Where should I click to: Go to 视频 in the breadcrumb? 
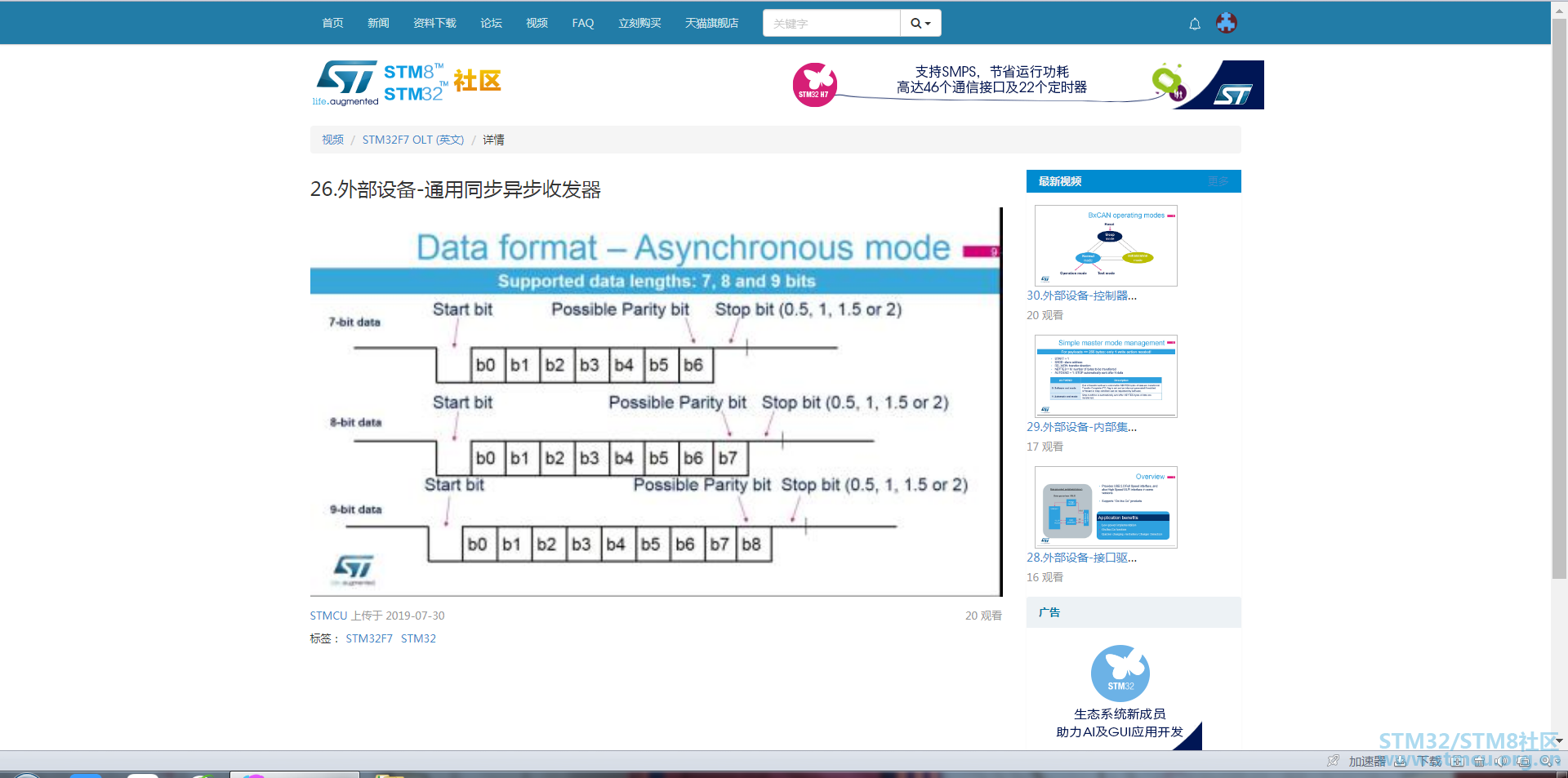pos(332,140)
